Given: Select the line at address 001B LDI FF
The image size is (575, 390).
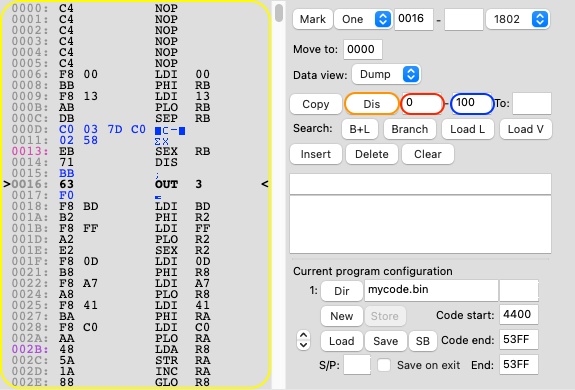Looking at the screenshot, I should [136, 228].
